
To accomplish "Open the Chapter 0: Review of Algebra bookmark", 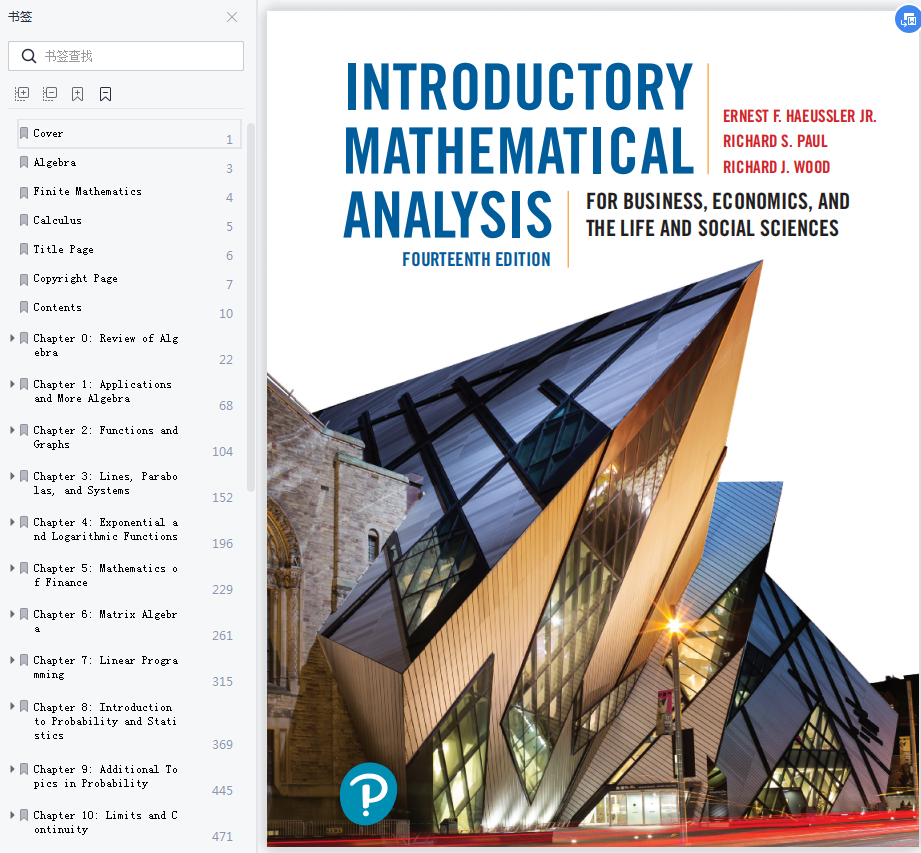I will pos(106,345).
